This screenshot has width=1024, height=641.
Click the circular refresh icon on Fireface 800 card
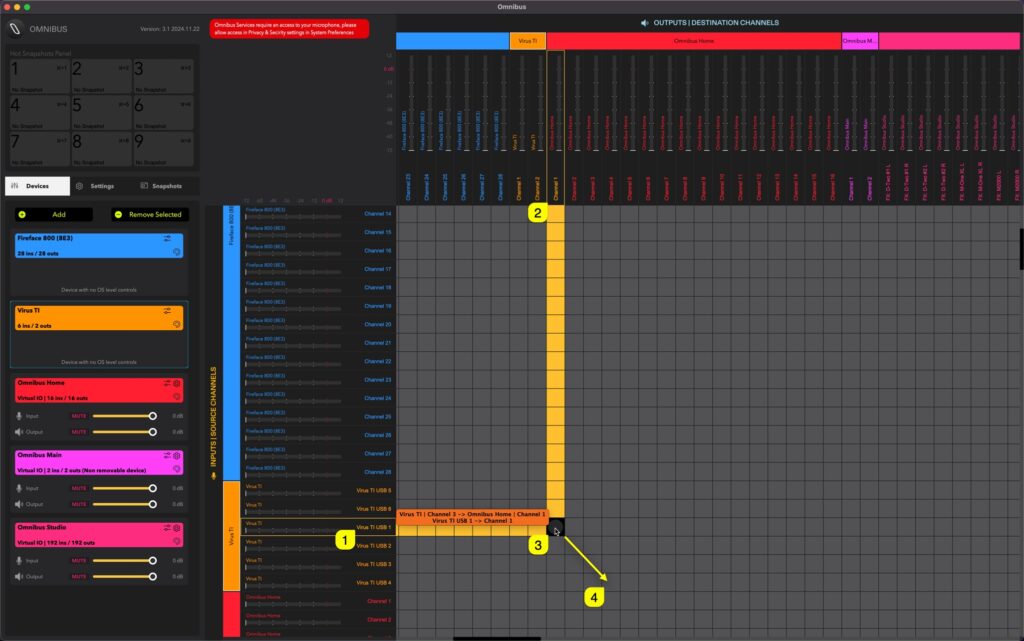177,252
